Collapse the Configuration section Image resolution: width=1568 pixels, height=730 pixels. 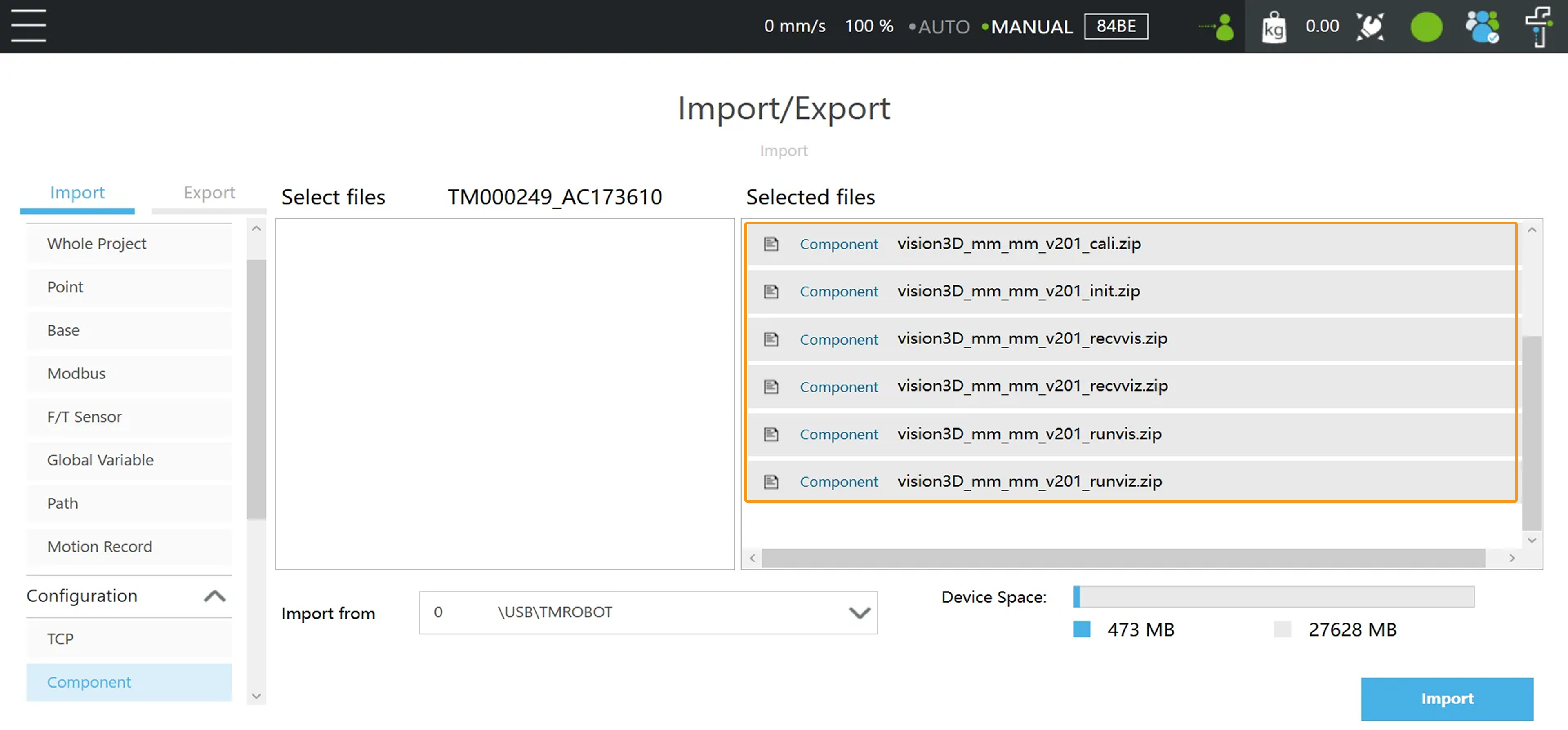click(214, 596)
